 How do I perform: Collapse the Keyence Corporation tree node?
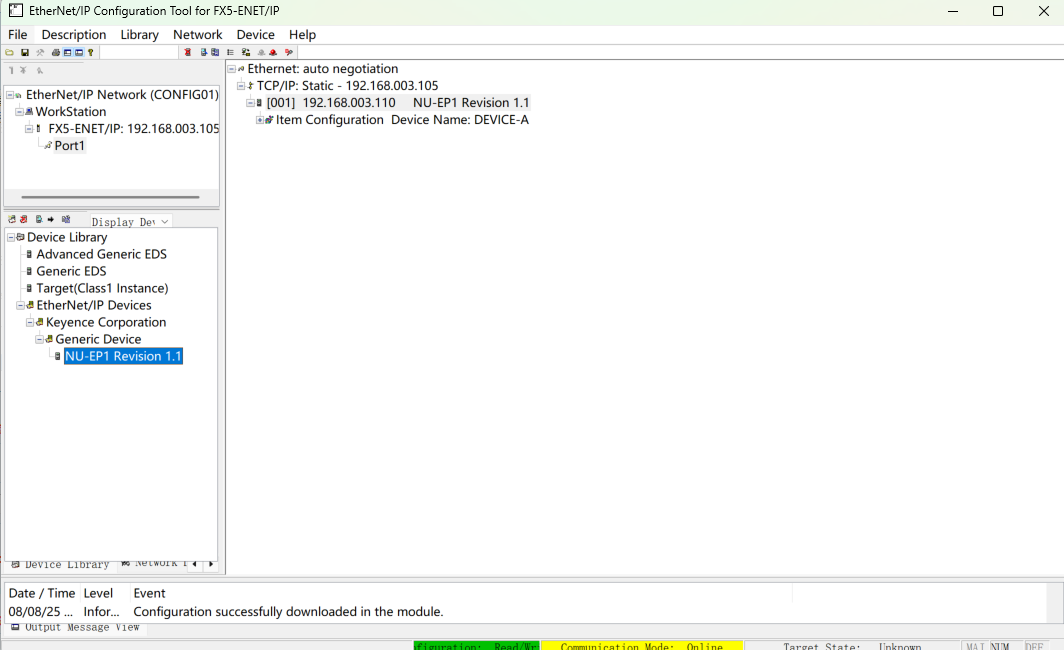click(x=30, y=322)
